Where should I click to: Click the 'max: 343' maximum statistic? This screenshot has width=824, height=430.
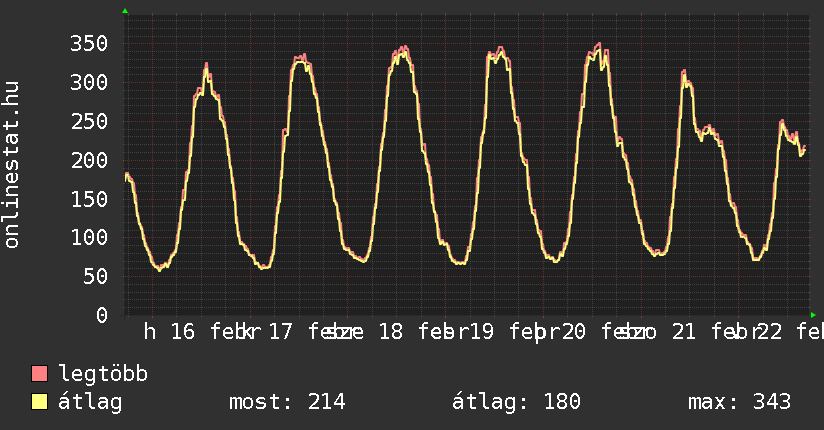coord(739,402)
